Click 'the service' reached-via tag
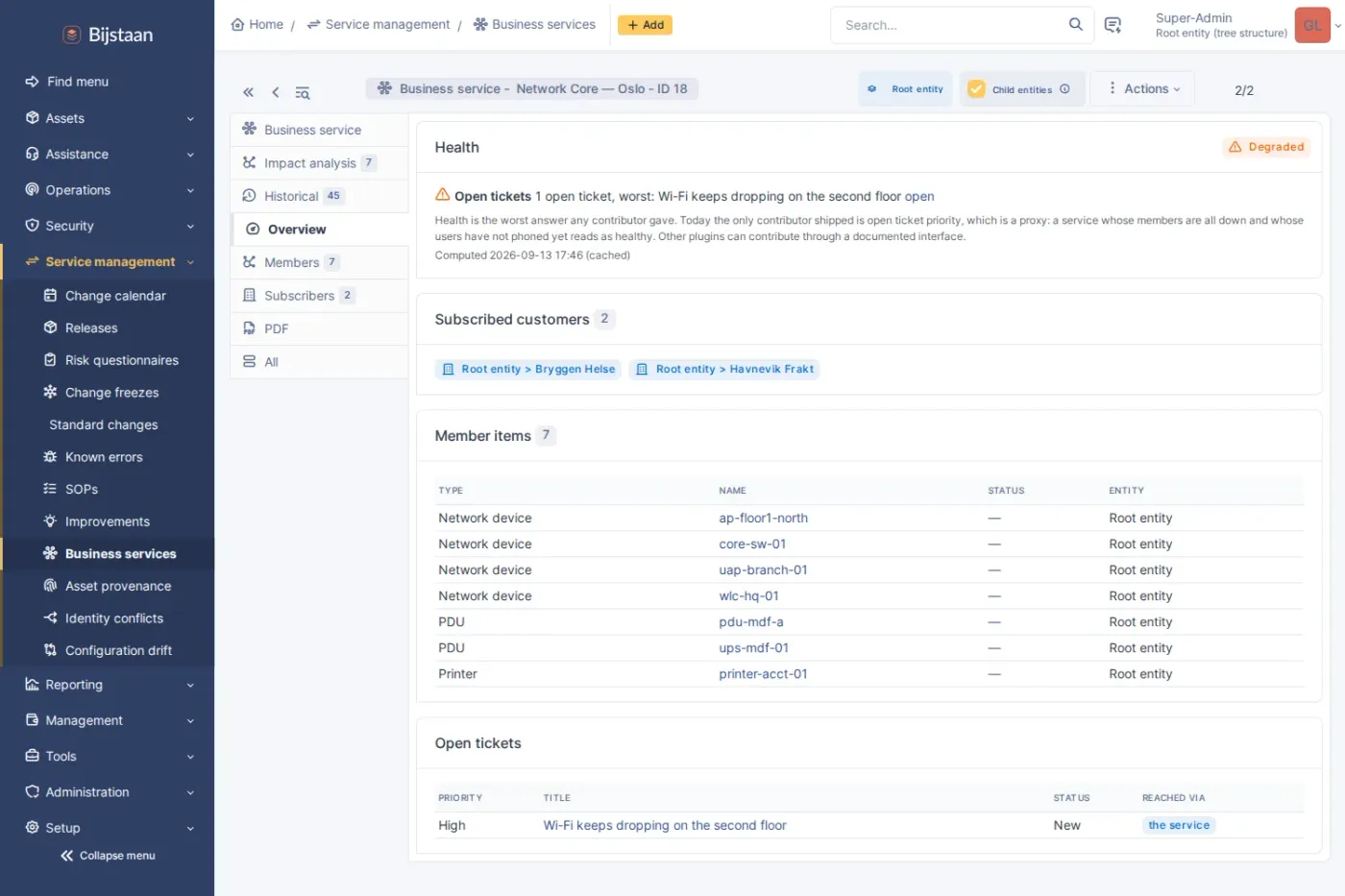 point(1179,825)
